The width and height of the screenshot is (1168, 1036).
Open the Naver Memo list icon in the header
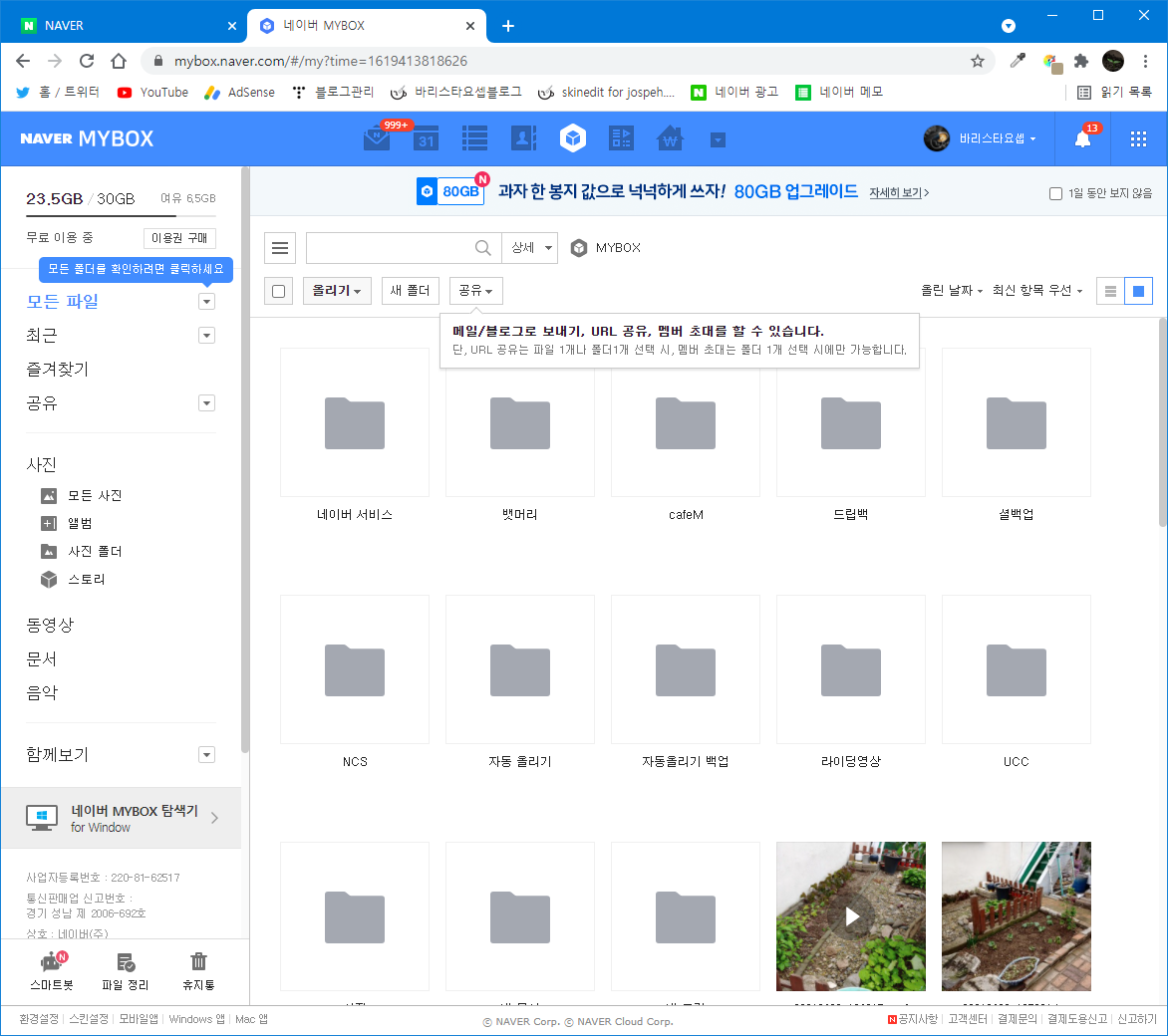[474, 138]
